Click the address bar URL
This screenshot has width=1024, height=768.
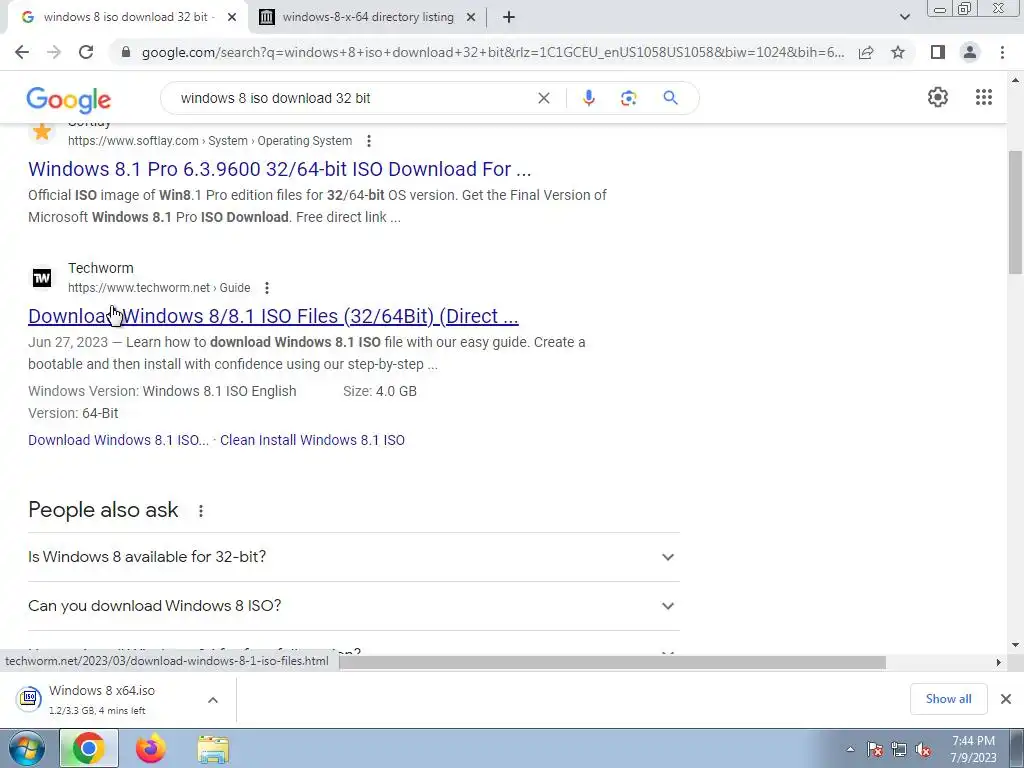(x=493, y=52)
